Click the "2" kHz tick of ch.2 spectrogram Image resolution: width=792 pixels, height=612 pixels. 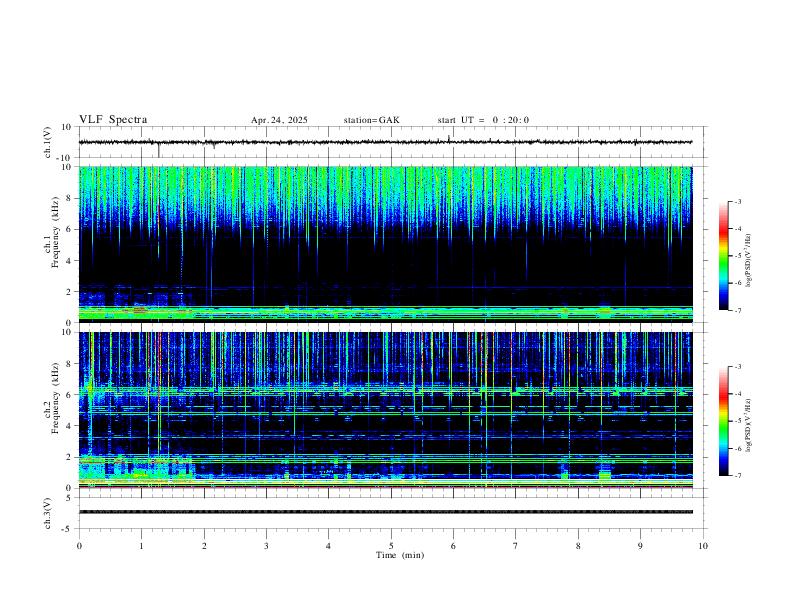tap(69, 457)
